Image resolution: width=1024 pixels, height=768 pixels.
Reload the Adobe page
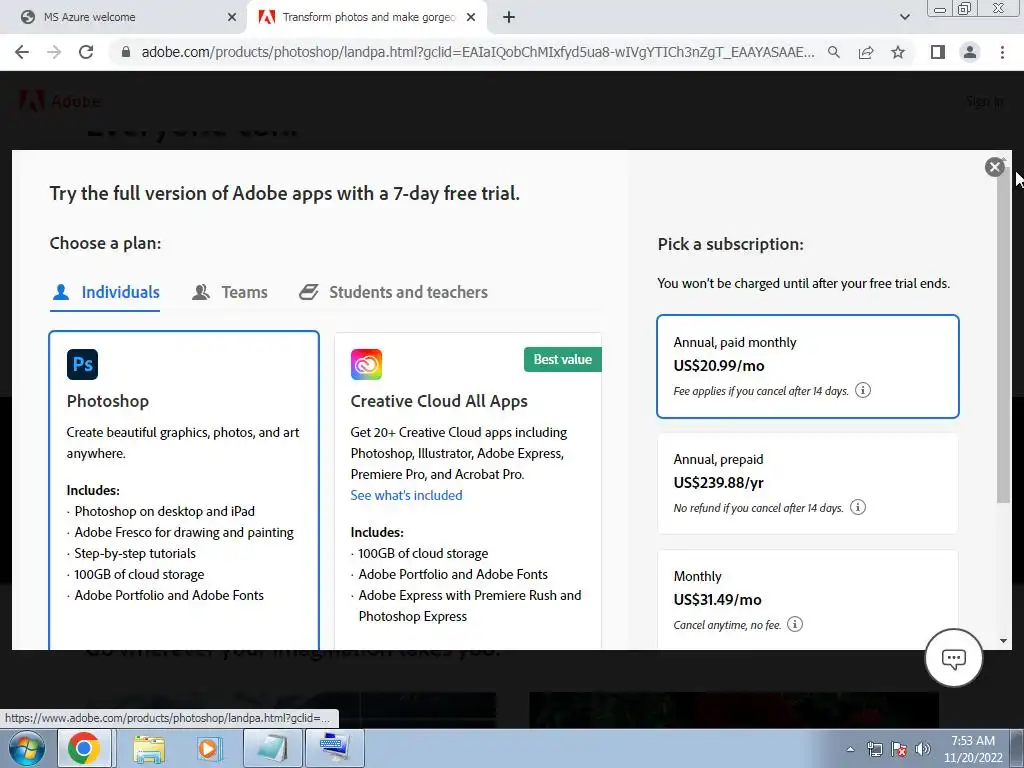(x=86, y=52)
